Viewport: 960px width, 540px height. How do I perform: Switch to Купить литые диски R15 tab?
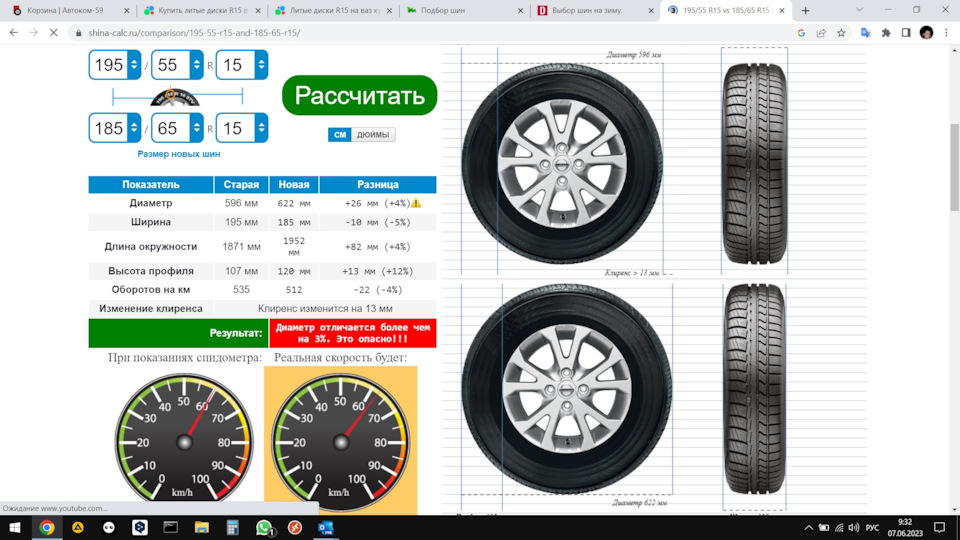[202, 10]
